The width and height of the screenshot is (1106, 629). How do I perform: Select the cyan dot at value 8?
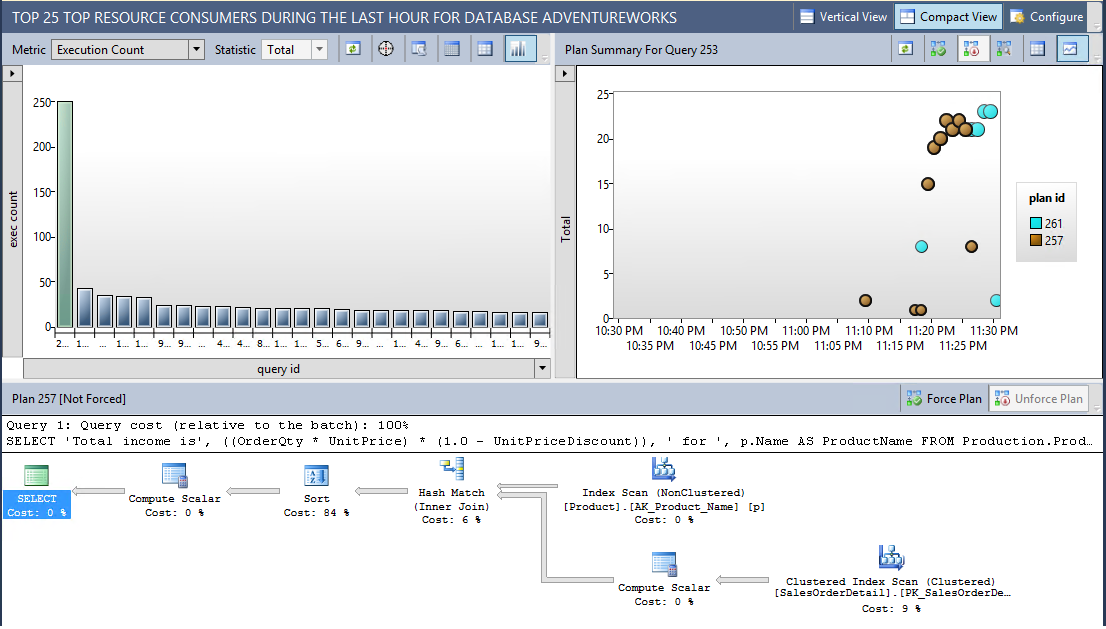(921, 246)
